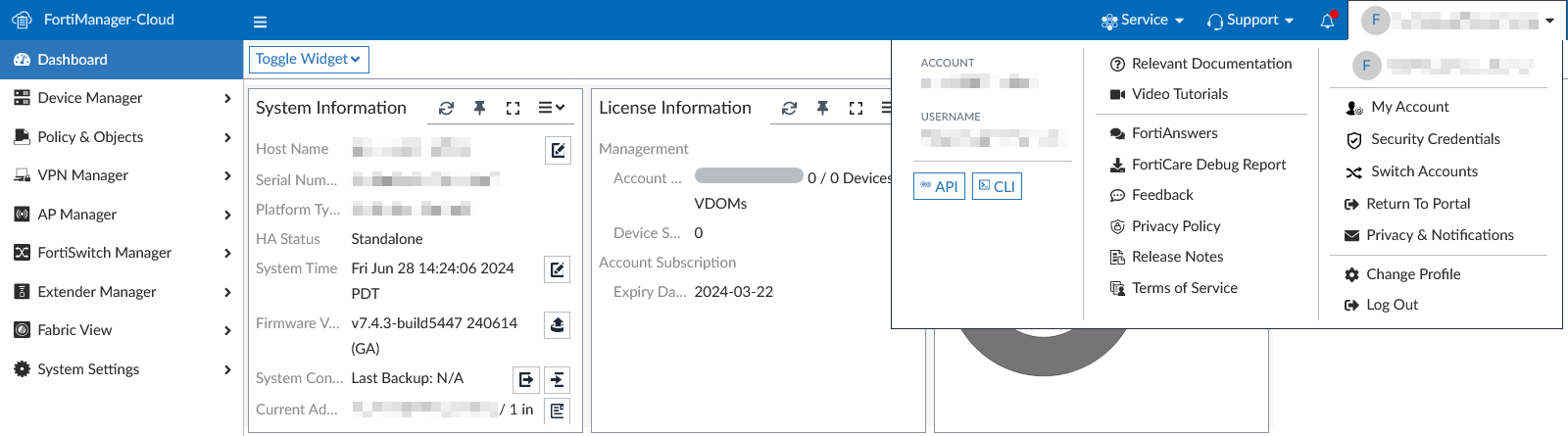This screenshot has height=436, width=1568.
Task: Choose Switch Accounts menu entry
Action: pyautogui.click(x=1423, y=171)
